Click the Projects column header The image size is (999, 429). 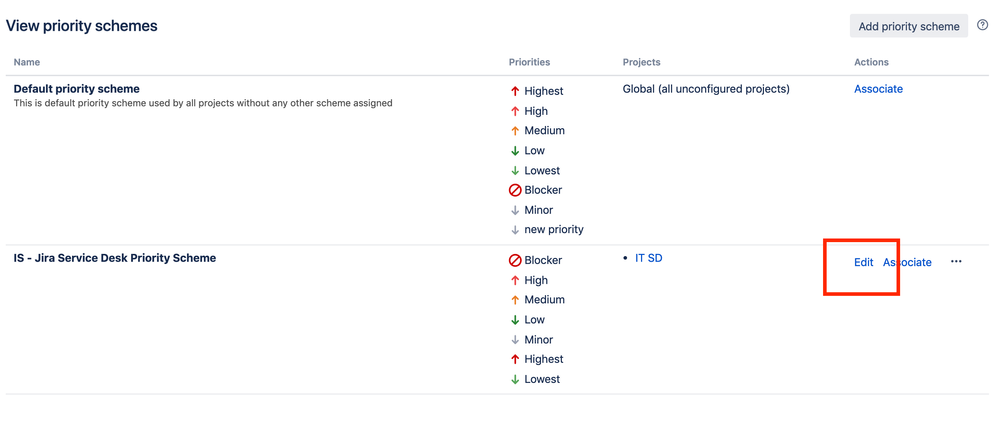pos(642,62)
